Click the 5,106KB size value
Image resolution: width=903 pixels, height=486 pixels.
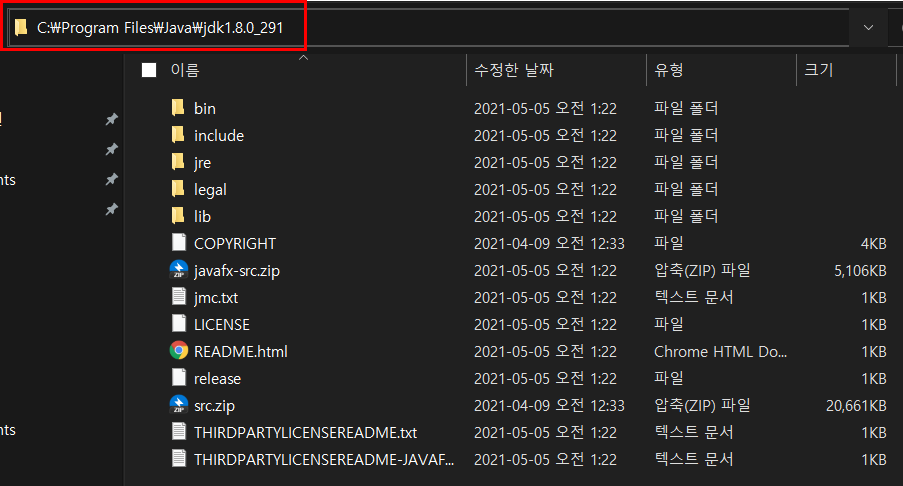pyautogui.click(x=860, y=271)
